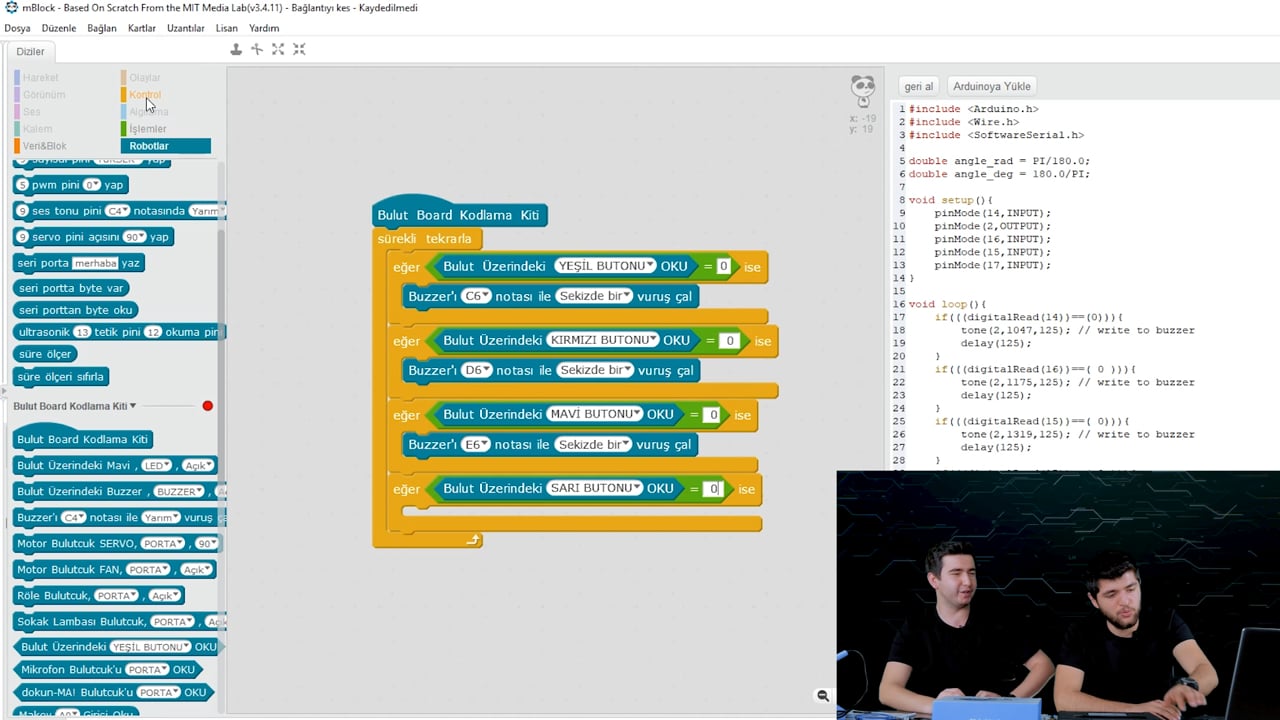
Task: Click the zoom out magnifier icon
Action: coord(822,696)
